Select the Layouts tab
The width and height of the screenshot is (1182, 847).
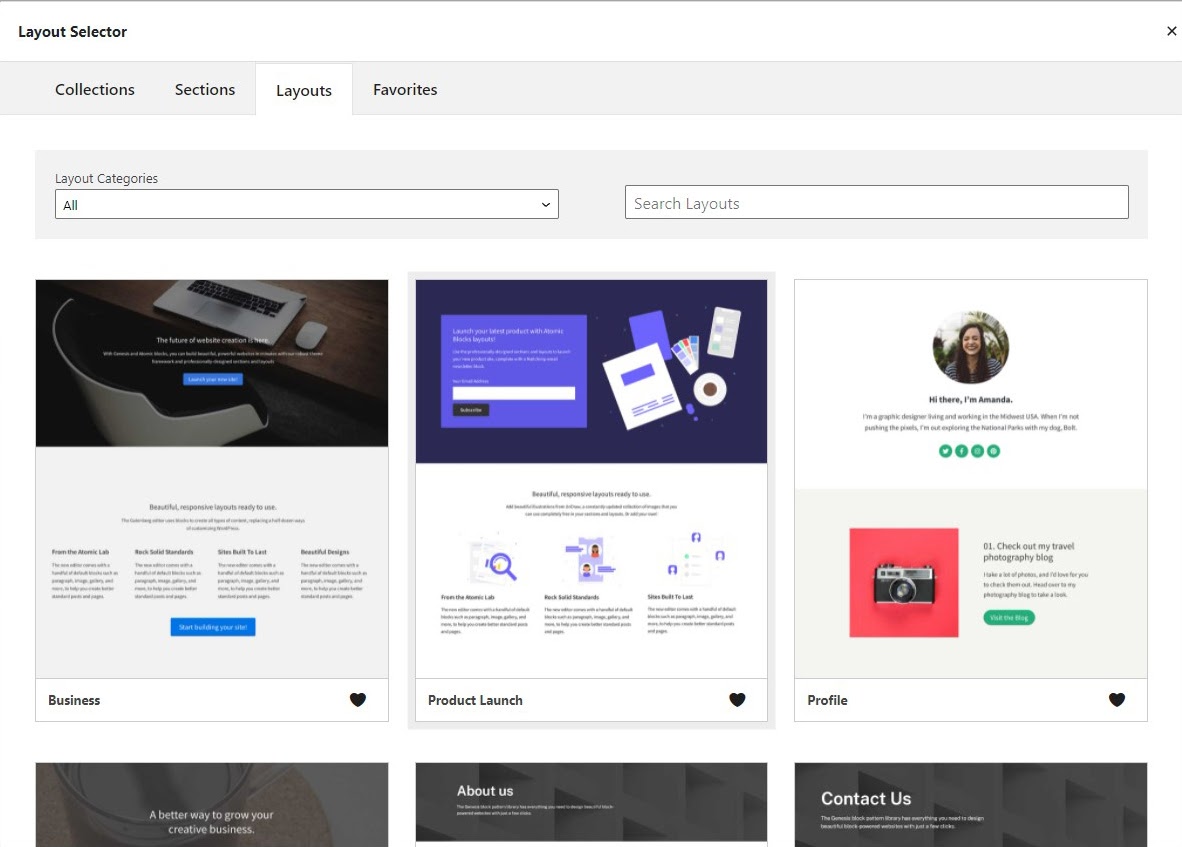[x=304, y=90]
